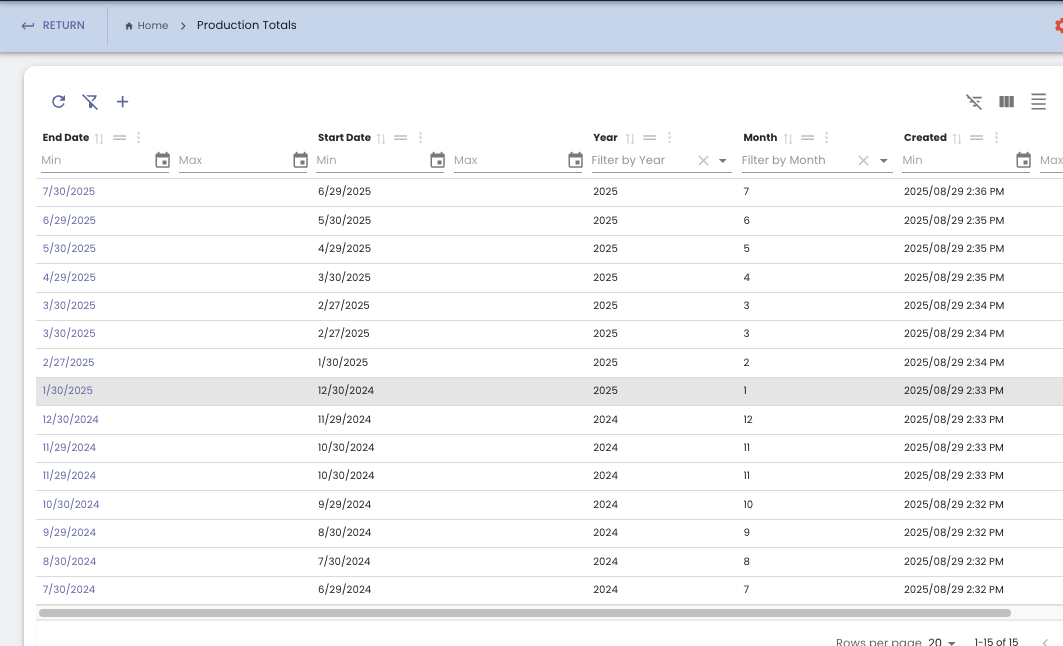Click the refresh table icon
Viewport: 1063px width, 646px height.
58,102
